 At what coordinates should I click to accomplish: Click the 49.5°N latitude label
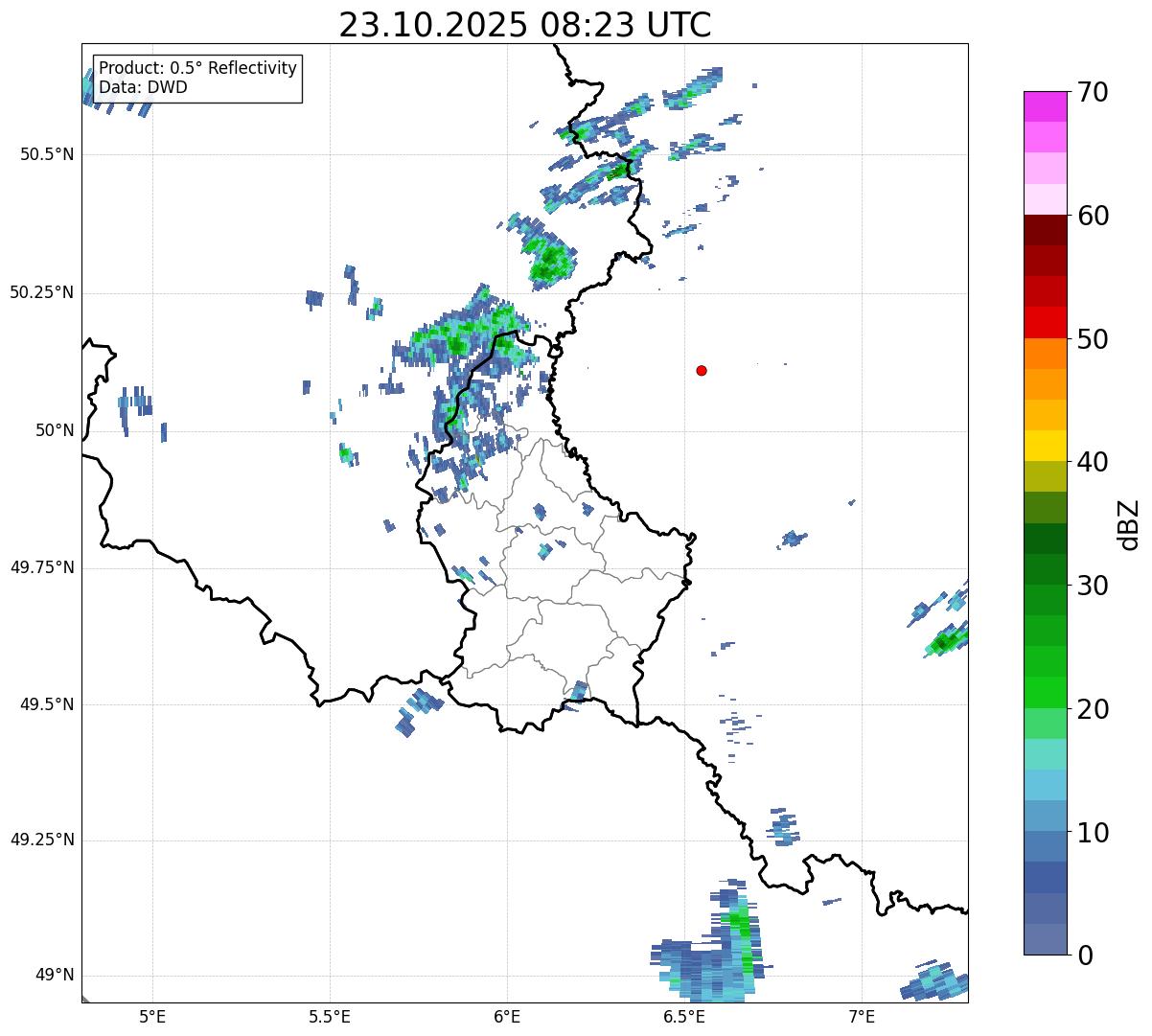(x=47, y=704)
